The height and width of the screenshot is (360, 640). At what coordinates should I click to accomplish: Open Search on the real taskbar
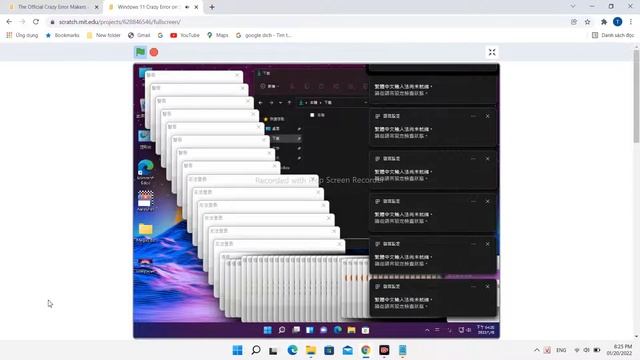point(256,350)
